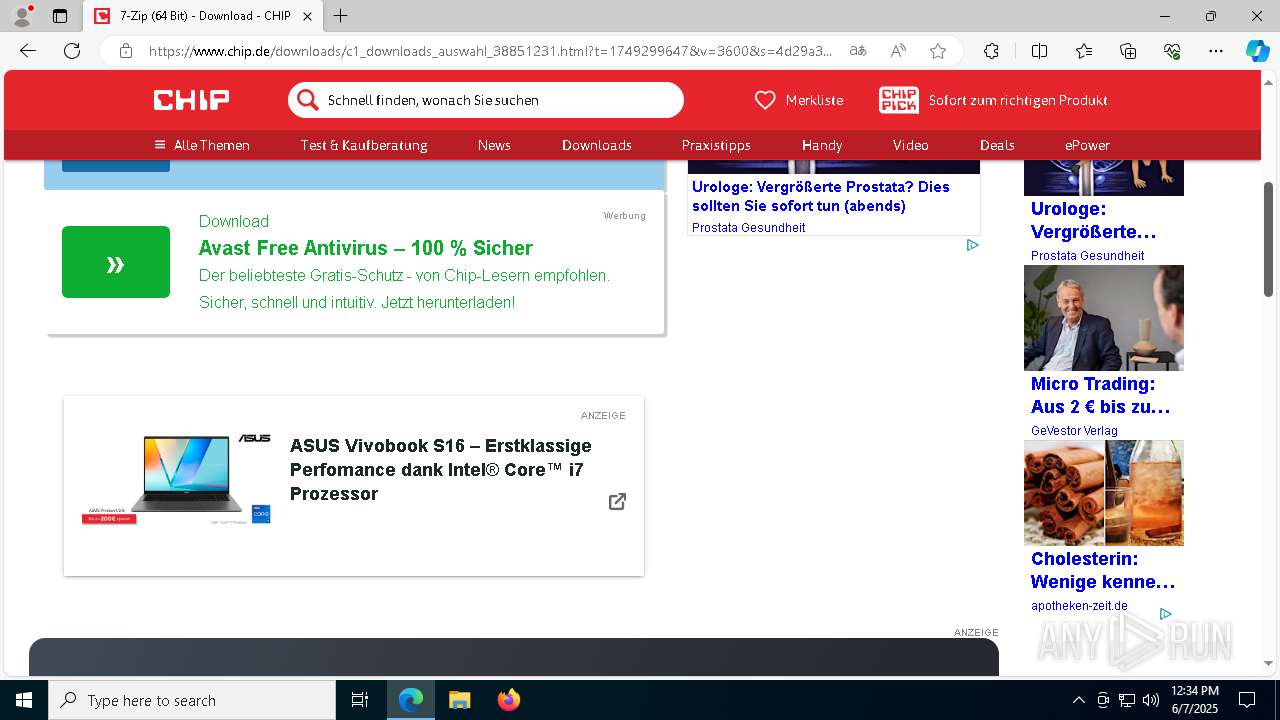Screen dimensions: 1280x720
Task: Toggle the split screen icon
Action: coord(1039,51)
